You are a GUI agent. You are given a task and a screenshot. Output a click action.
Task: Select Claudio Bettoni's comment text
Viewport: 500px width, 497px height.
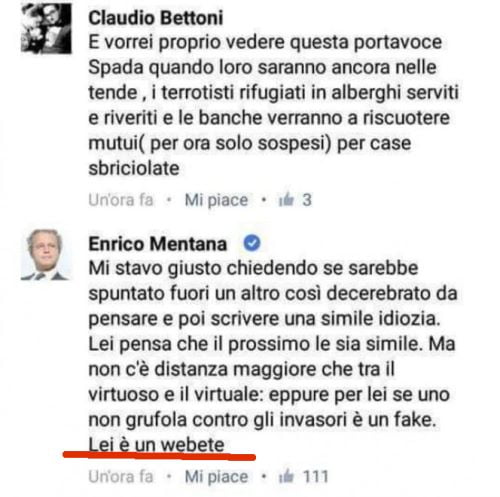pyautogui.click(x=273, y=105)
